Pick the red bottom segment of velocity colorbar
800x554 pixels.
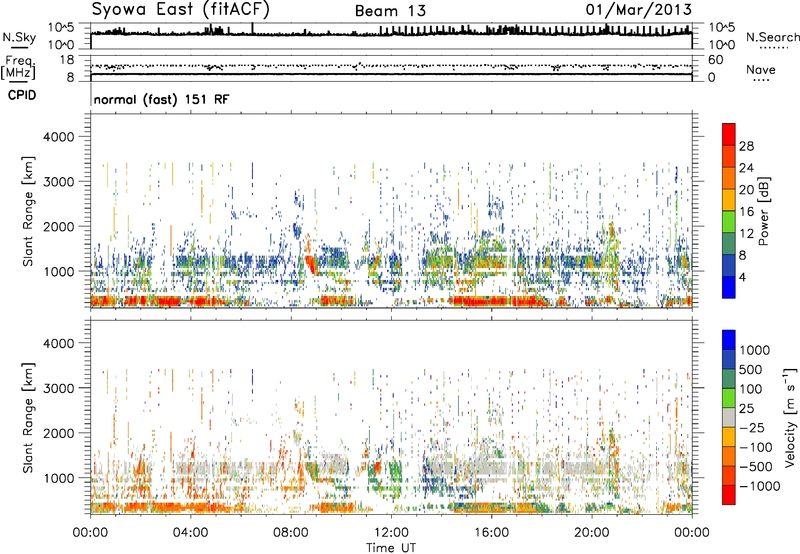729,495
